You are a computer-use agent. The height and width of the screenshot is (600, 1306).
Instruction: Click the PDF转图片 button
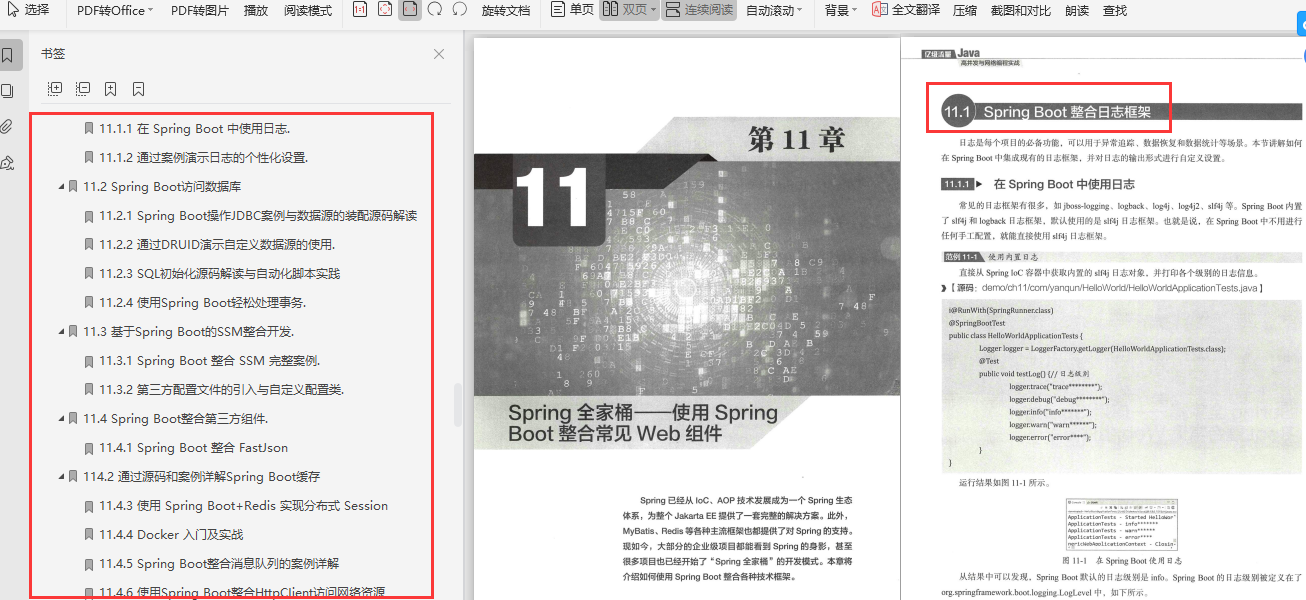199,10
